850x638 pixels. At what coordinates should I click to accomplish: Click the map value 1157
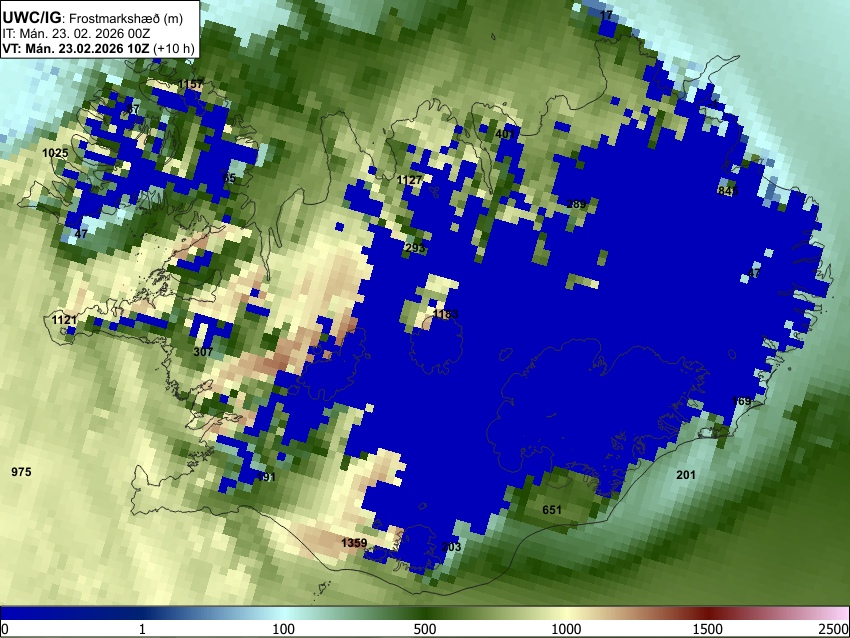pyautogui.click(x=190, y=84)
